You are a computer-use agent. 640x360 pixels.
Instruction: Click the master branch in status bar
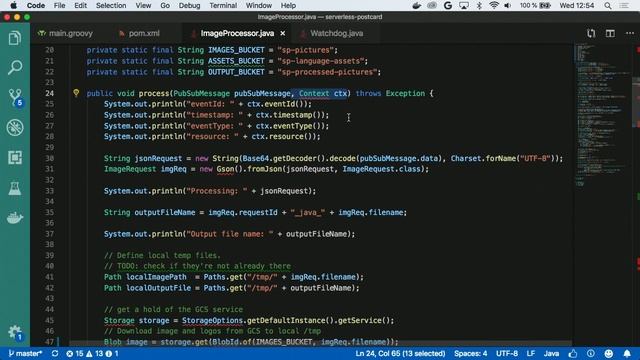(25, 353)
